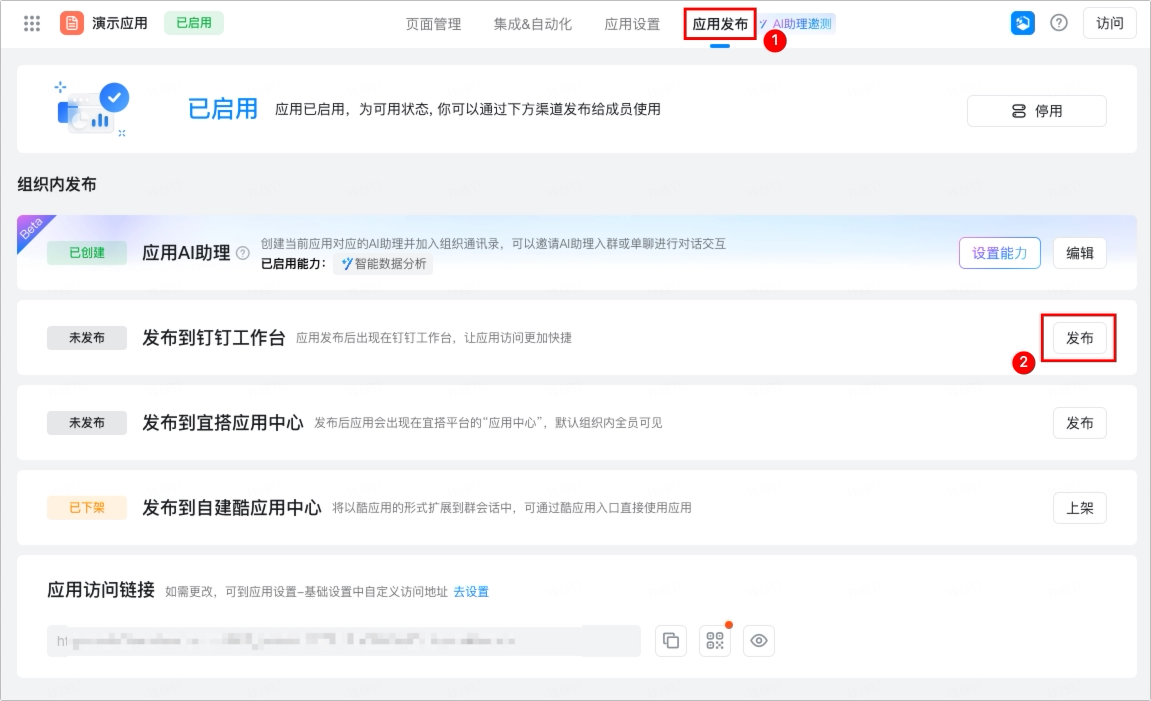The image size is (1151, 701).
Task: Open the help question mark icon
Action: (1059, 23)
